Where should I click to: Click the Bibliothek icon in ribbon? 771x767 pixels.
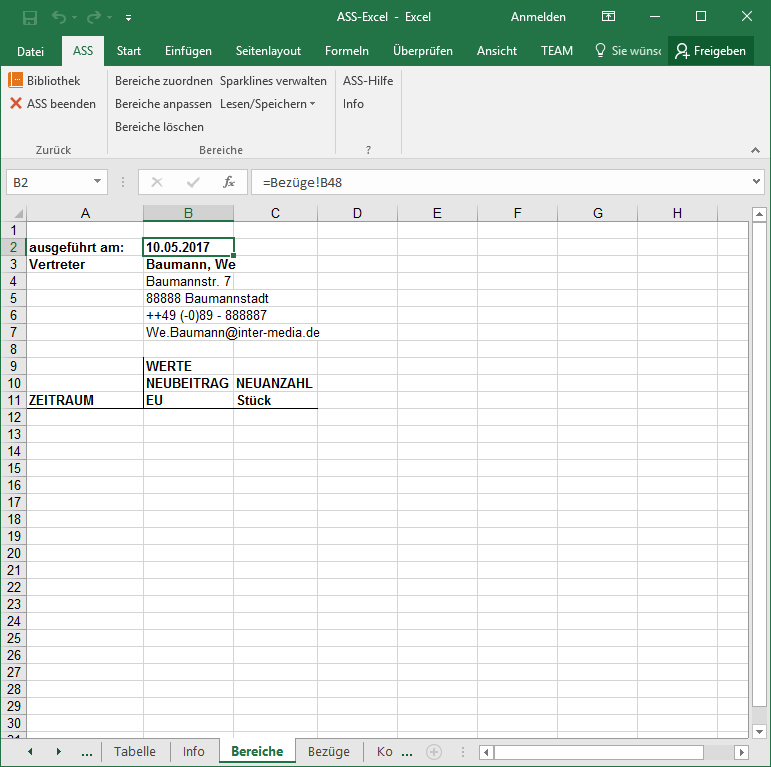pos(16,80)
